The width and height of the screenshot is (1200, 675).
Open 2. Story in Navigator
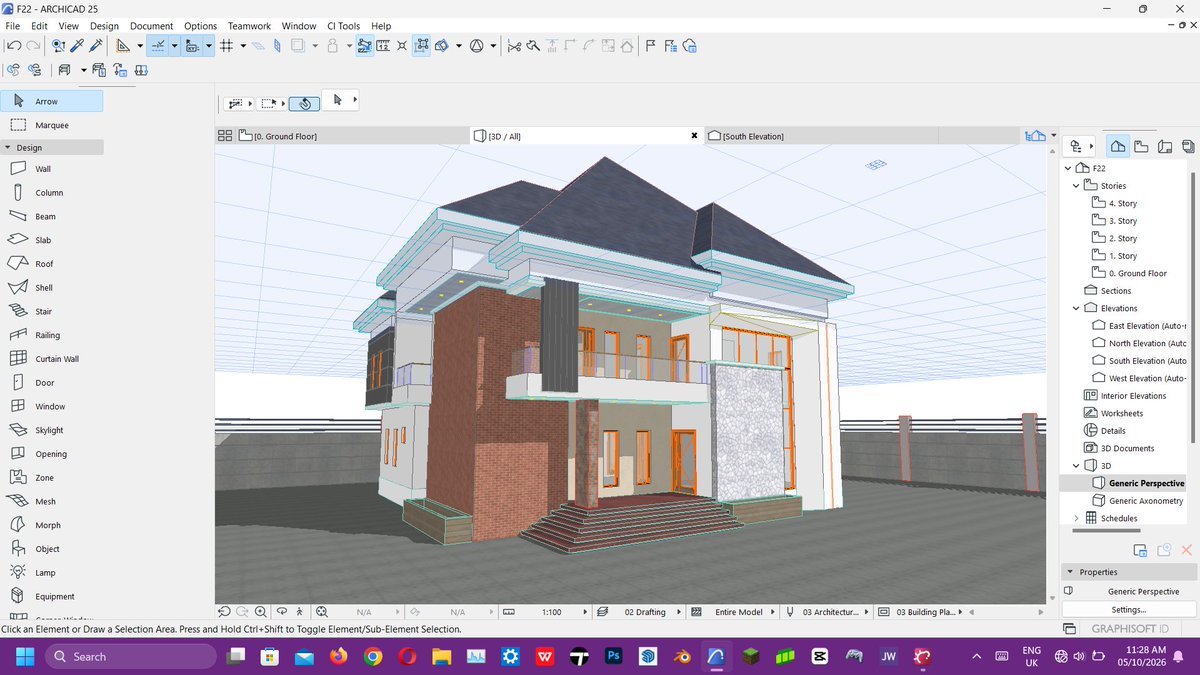(1114, 238)
